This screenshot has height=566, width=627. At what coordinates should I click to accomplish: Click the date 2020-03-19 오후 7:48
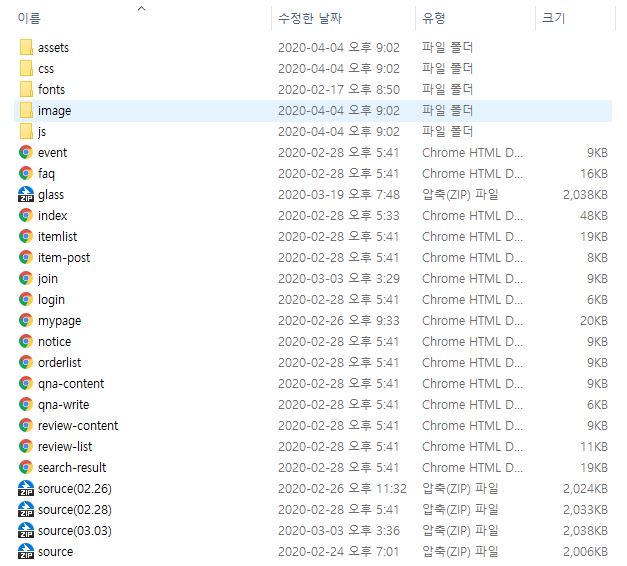339,194
